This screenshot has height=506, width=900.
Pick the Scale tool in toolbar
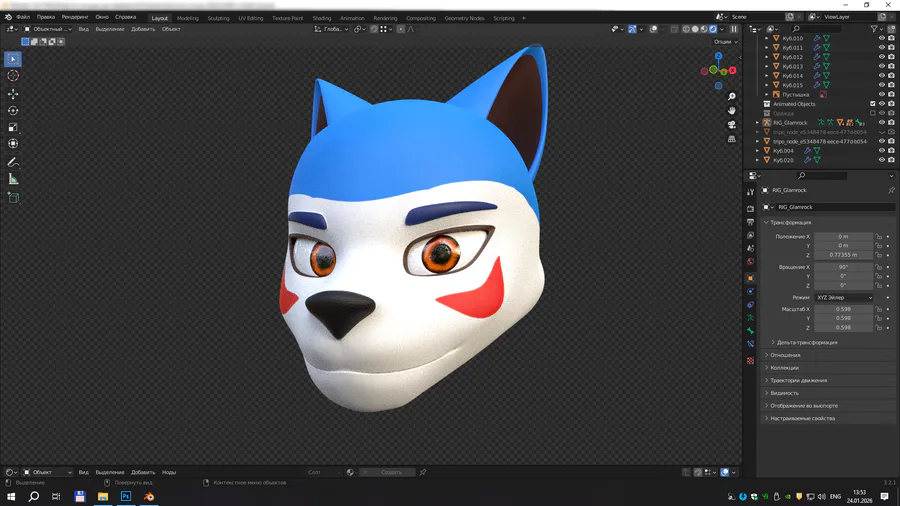13,127
